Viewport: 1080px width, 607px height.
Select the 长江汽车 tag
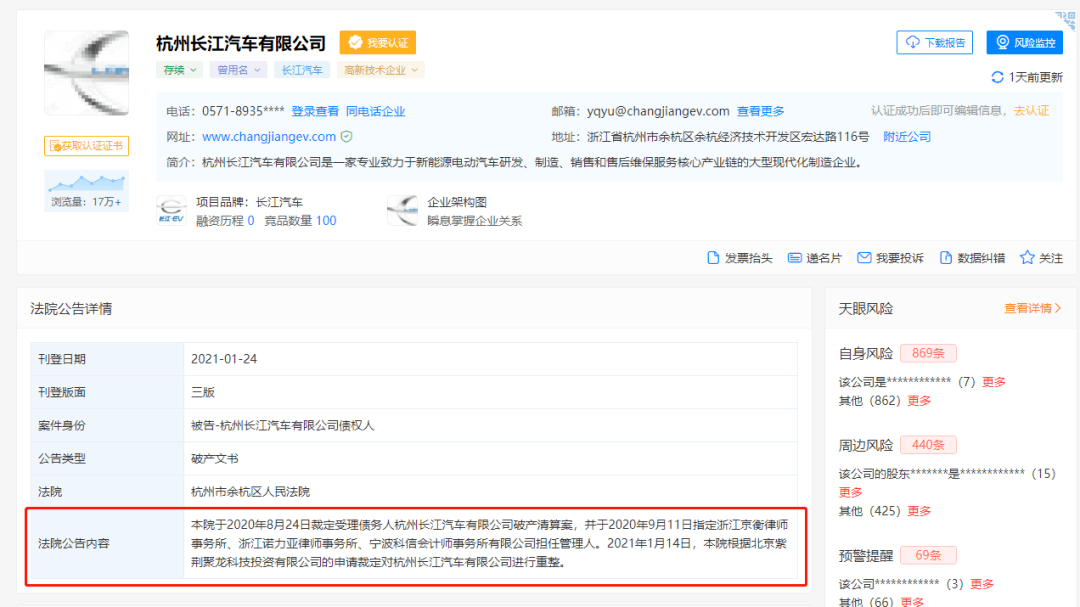[x=302, y=70]
